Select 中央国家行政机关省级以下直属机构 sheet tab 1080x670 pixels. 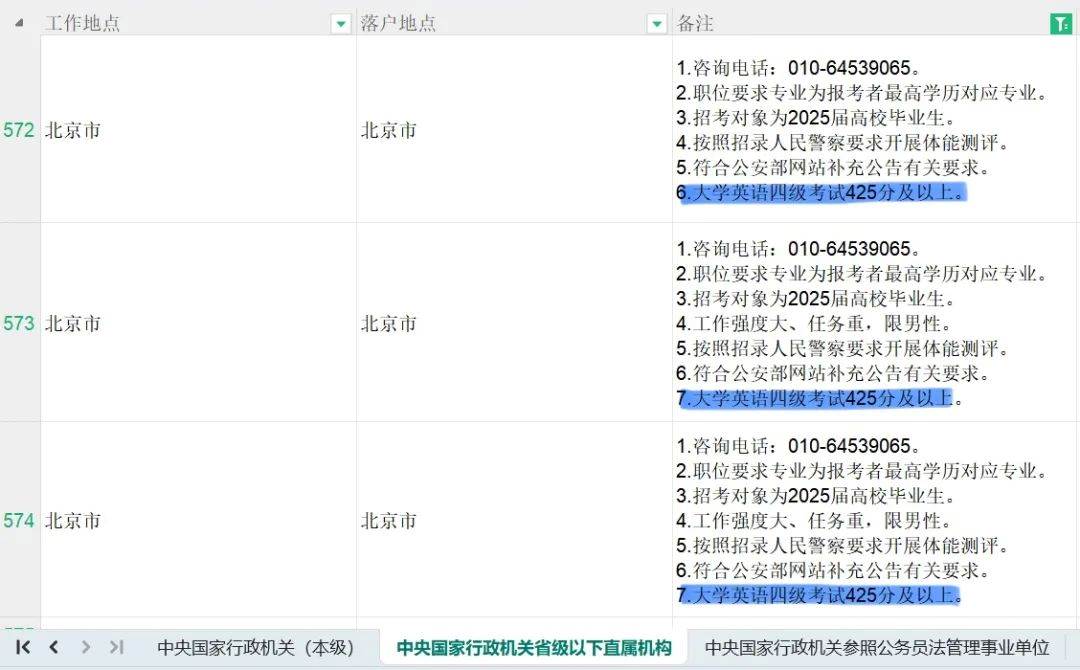click(534, 647)
